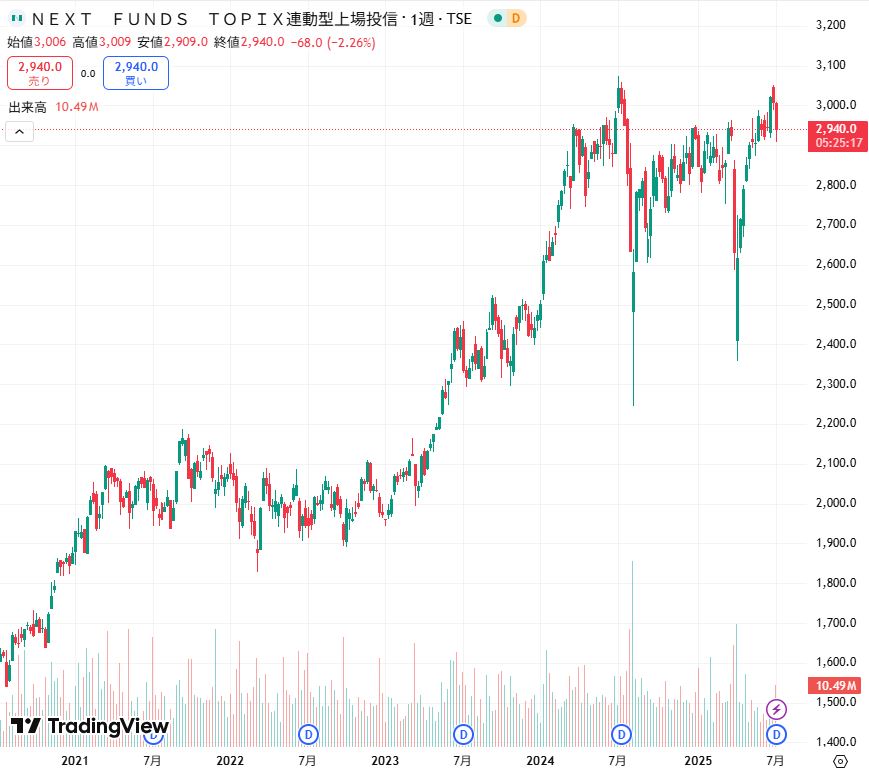Select the 出来高 volume indicator label

[28, 107]
